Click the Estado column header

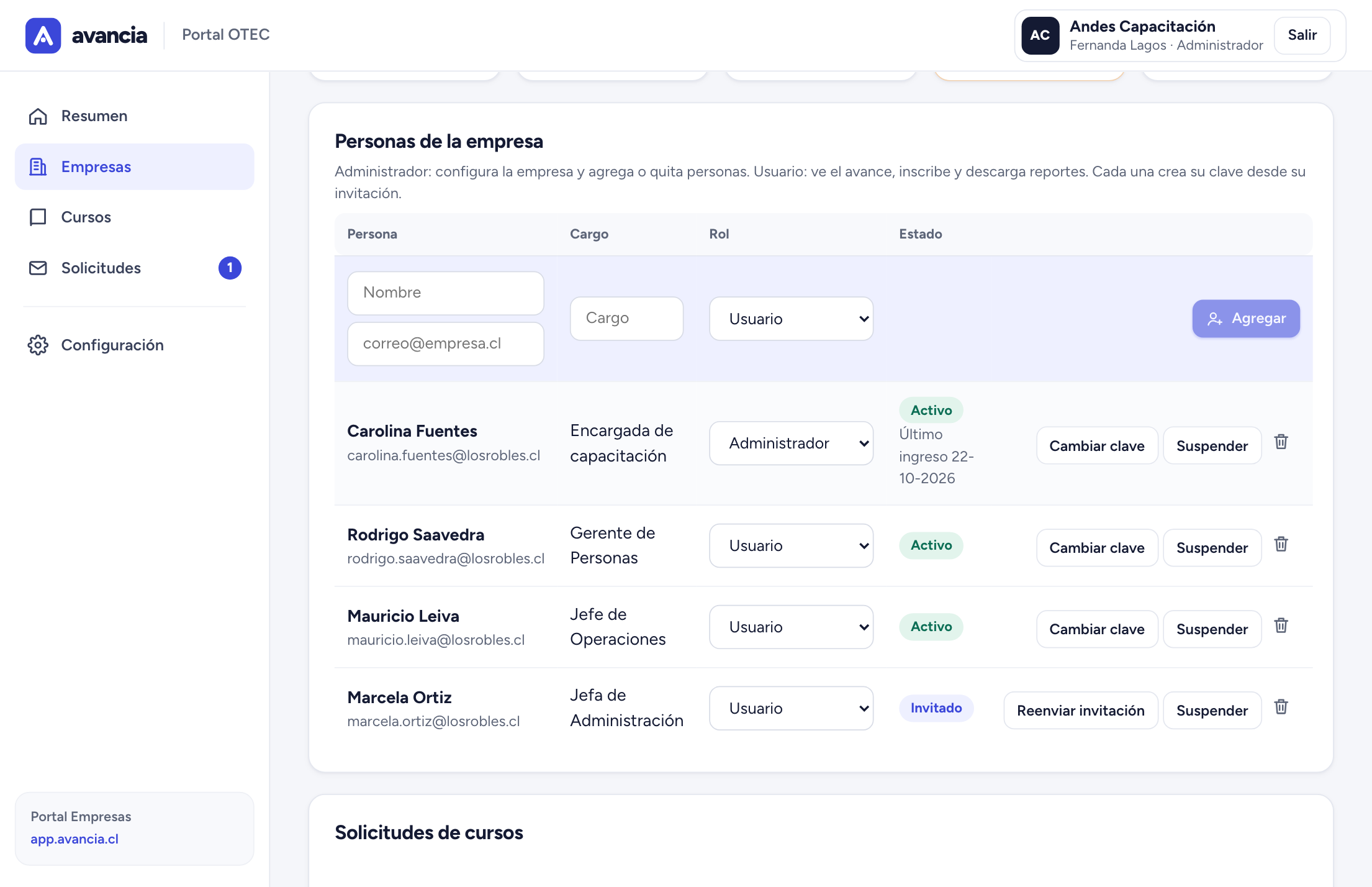coord(921,234)
